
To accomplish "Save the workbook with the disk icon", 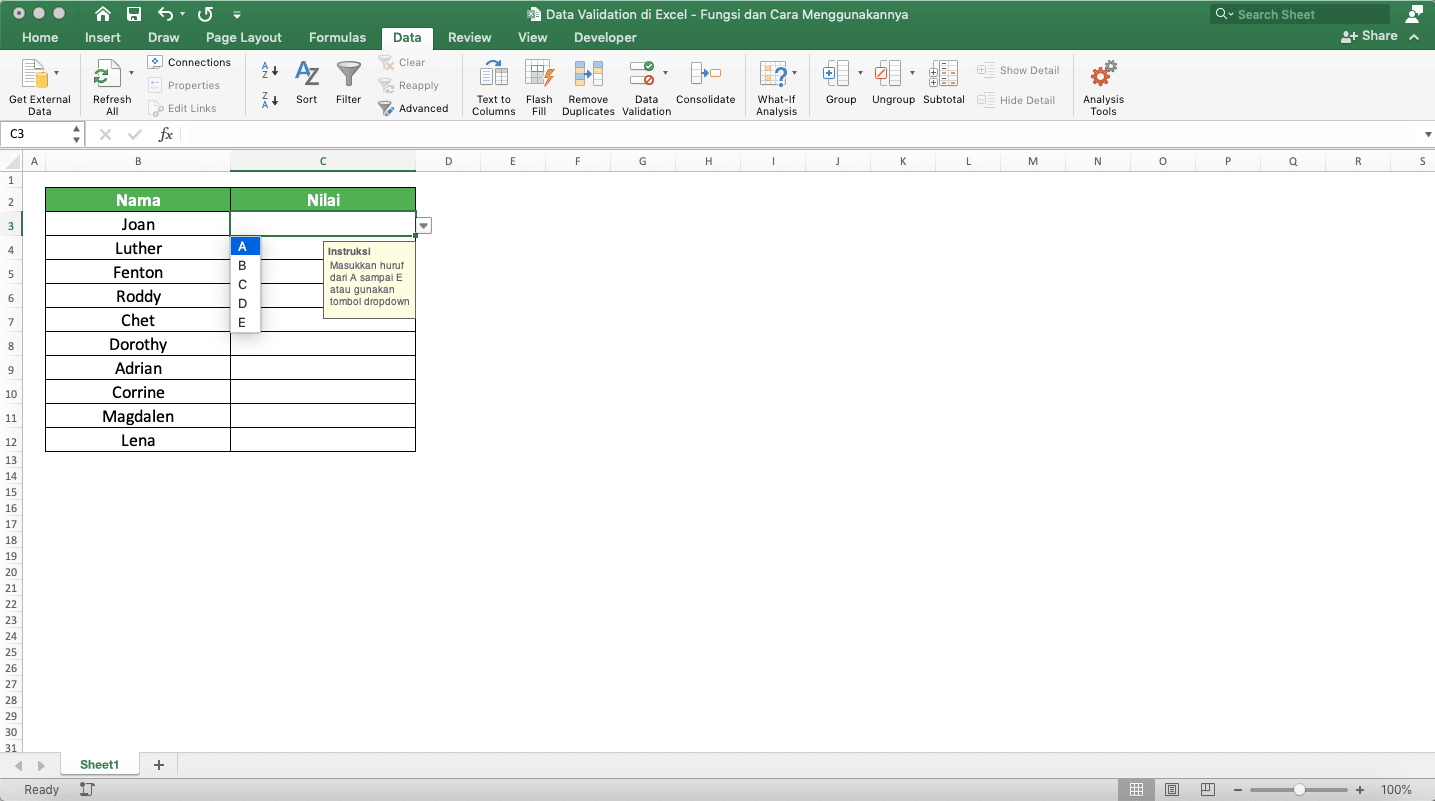I will click(134, 14).
